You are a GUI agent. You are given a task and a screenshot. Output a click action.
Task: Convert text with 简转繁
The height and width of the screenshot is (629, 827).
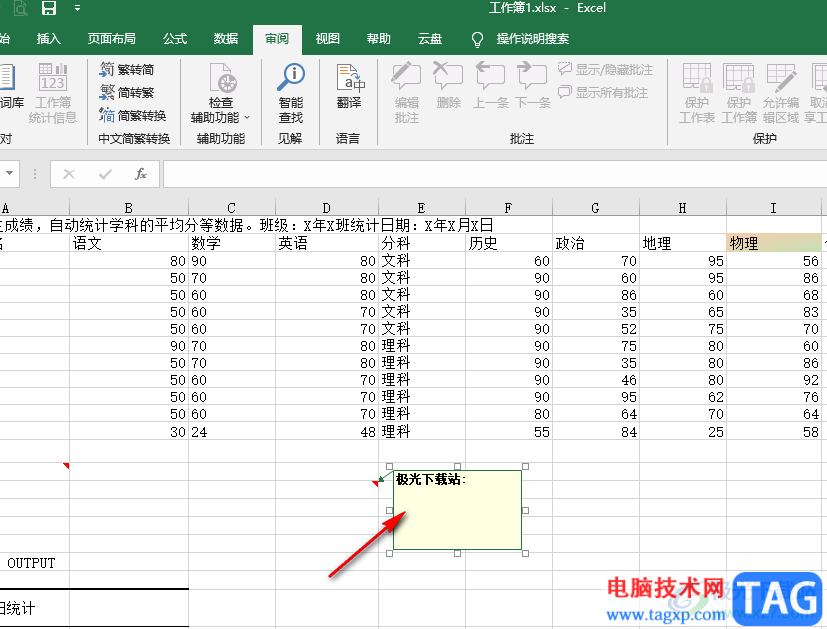pyautogui.click(x=127, y=92)
